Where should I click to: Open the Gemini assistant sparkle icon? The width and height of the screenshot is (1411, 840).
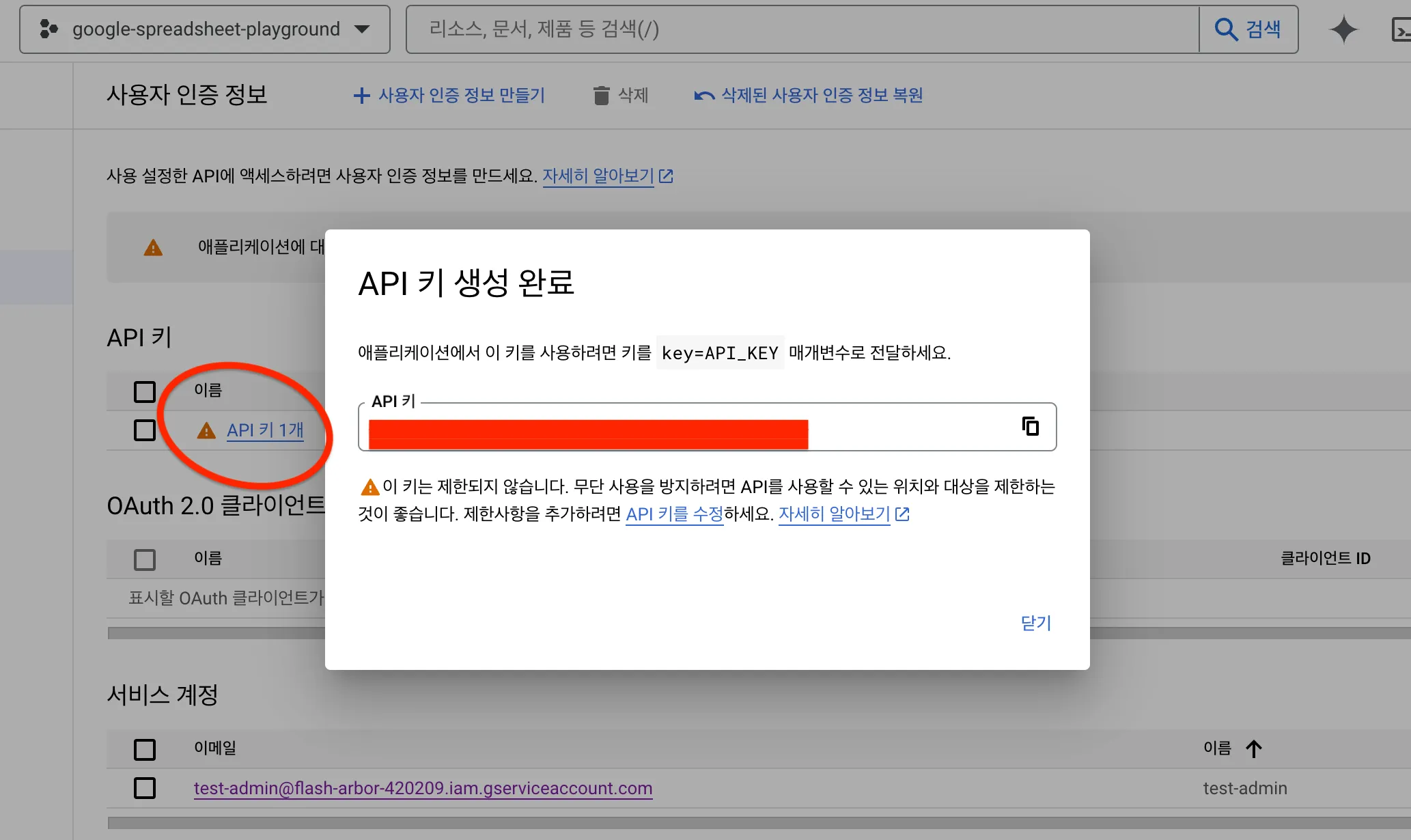1343,29
